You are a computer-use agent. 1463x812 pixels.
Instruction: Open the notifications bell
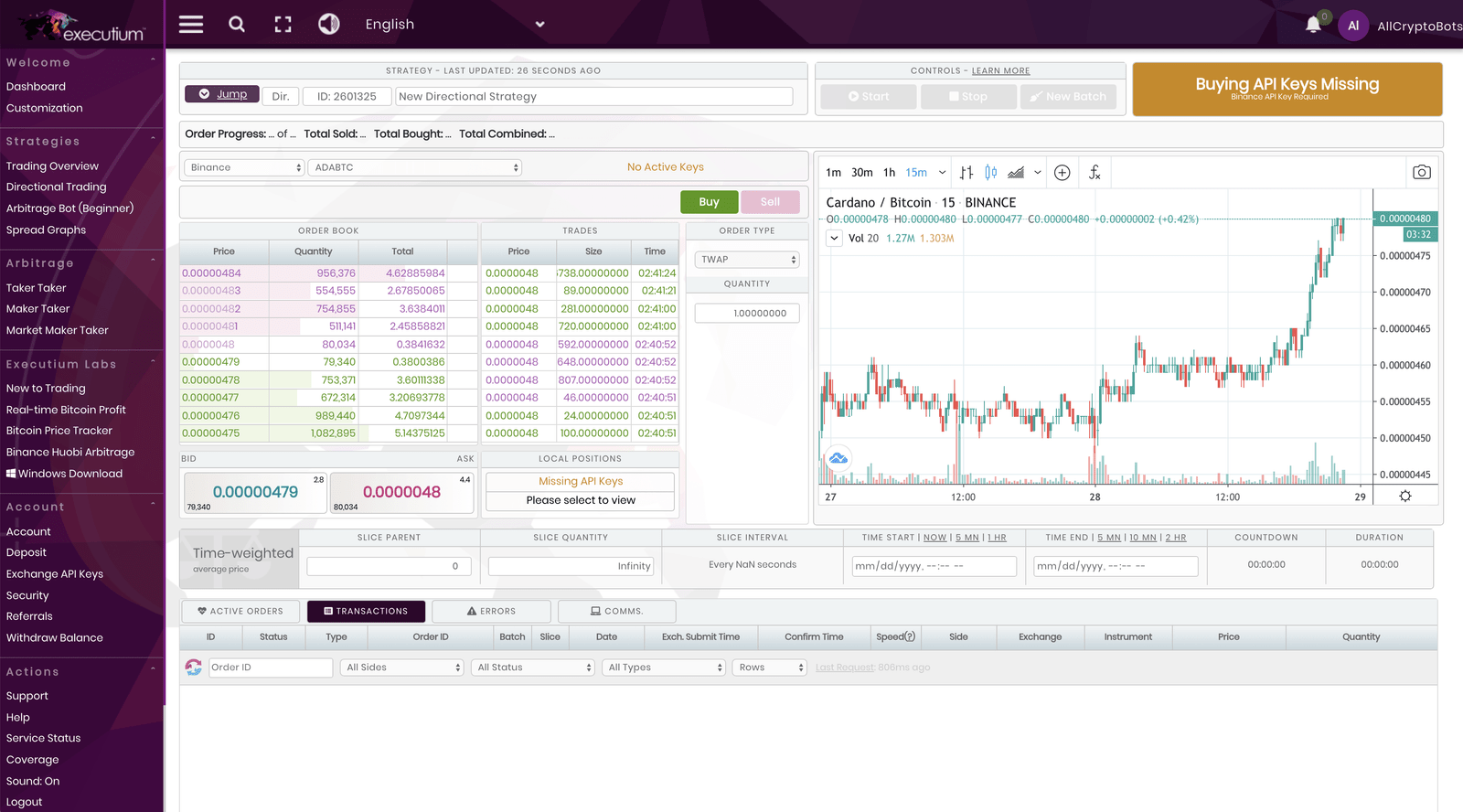[1313, 25]
